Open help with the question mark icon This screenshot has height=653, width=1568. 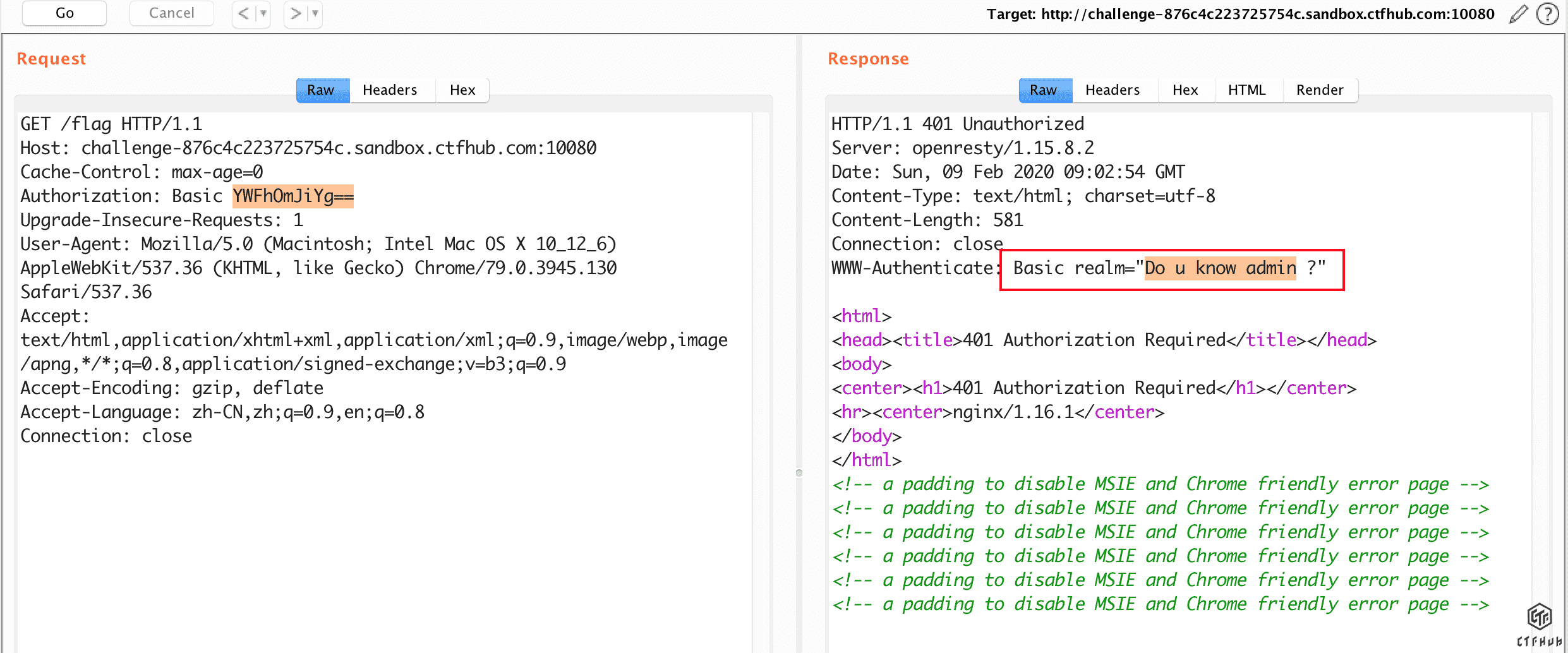(x=1548, y=13)
